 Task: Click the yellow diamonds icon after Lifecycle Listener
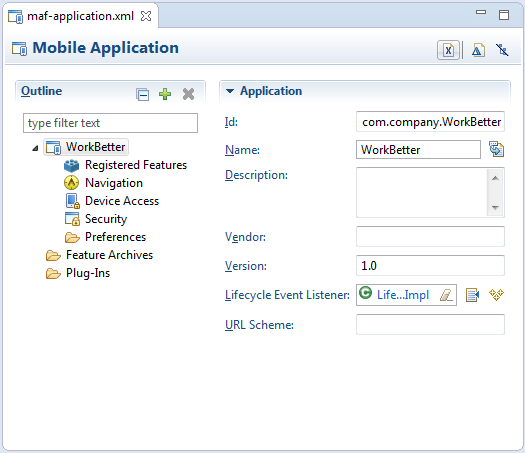496,295
